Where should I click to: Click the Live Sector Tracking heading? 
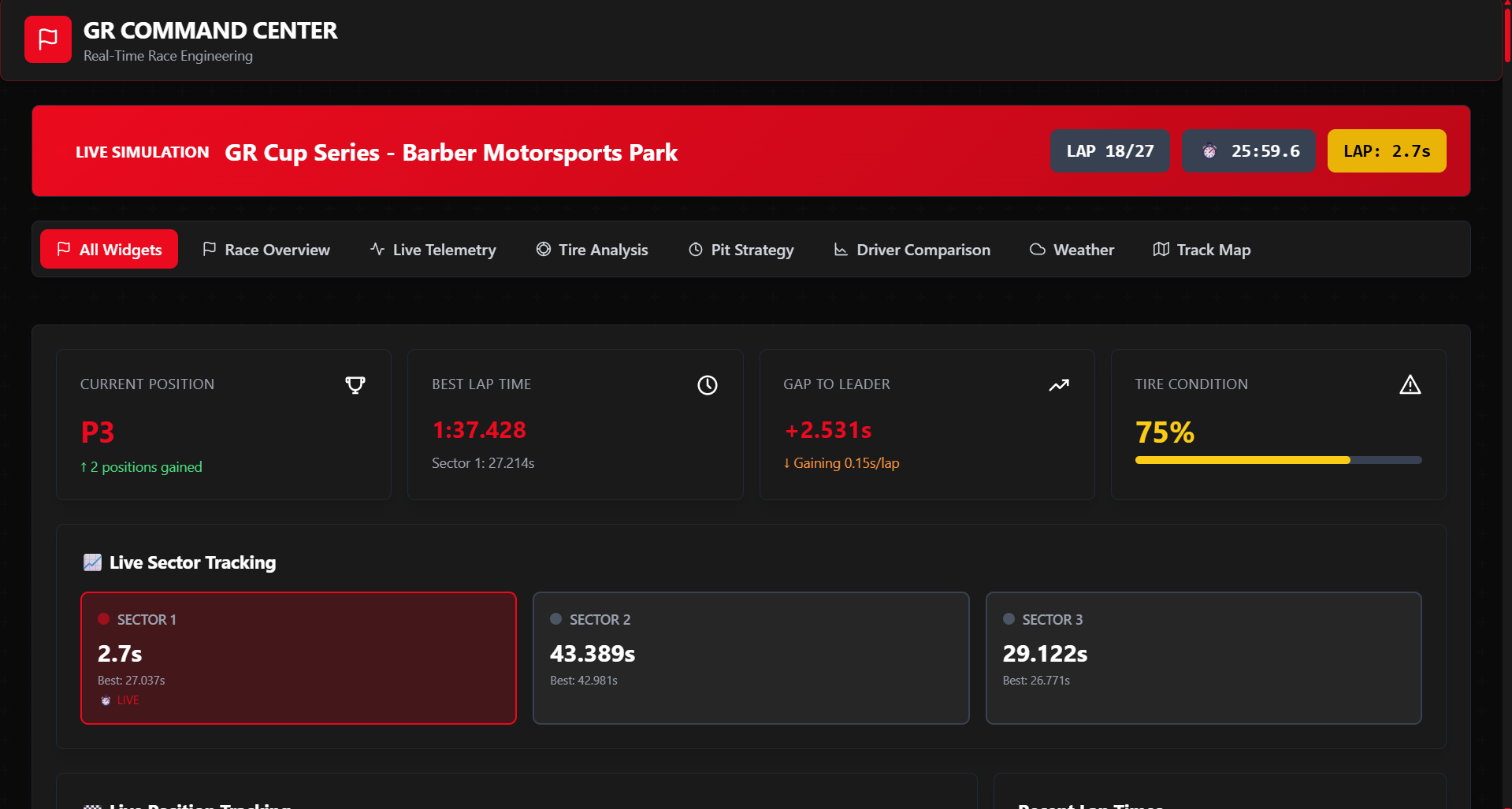click(x=193, y=562)
